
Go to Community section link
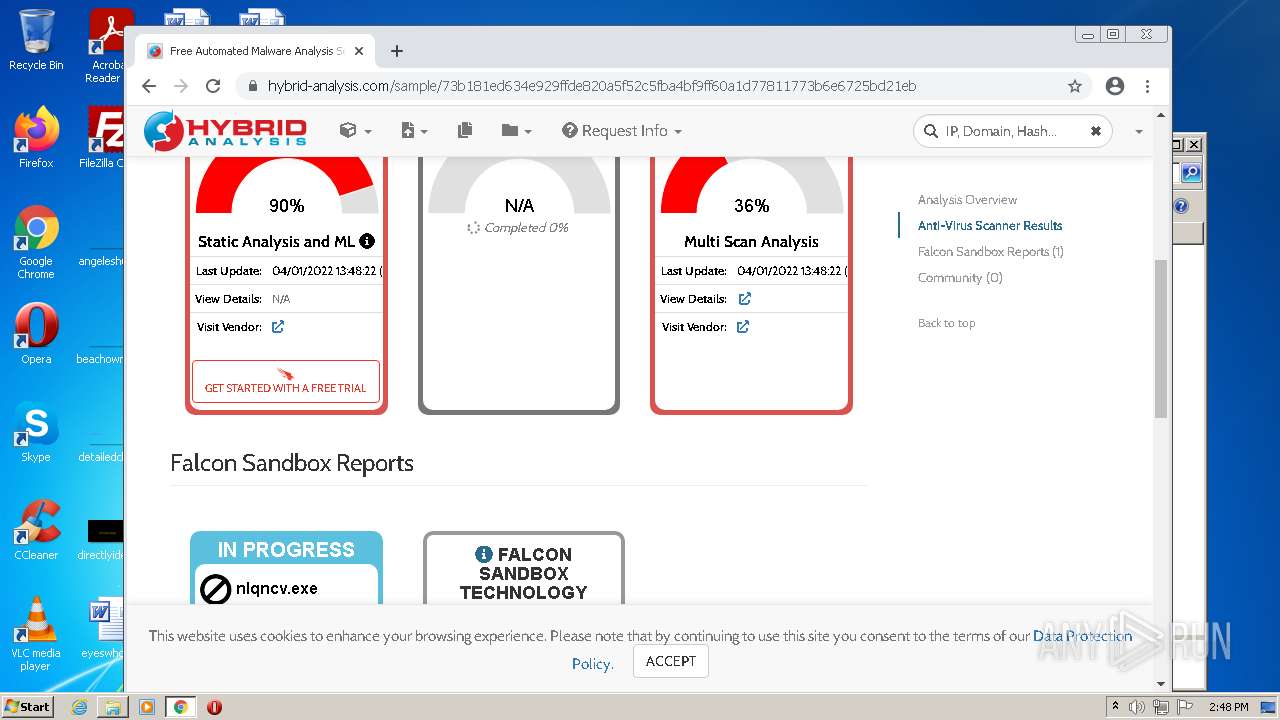point(960,278)
